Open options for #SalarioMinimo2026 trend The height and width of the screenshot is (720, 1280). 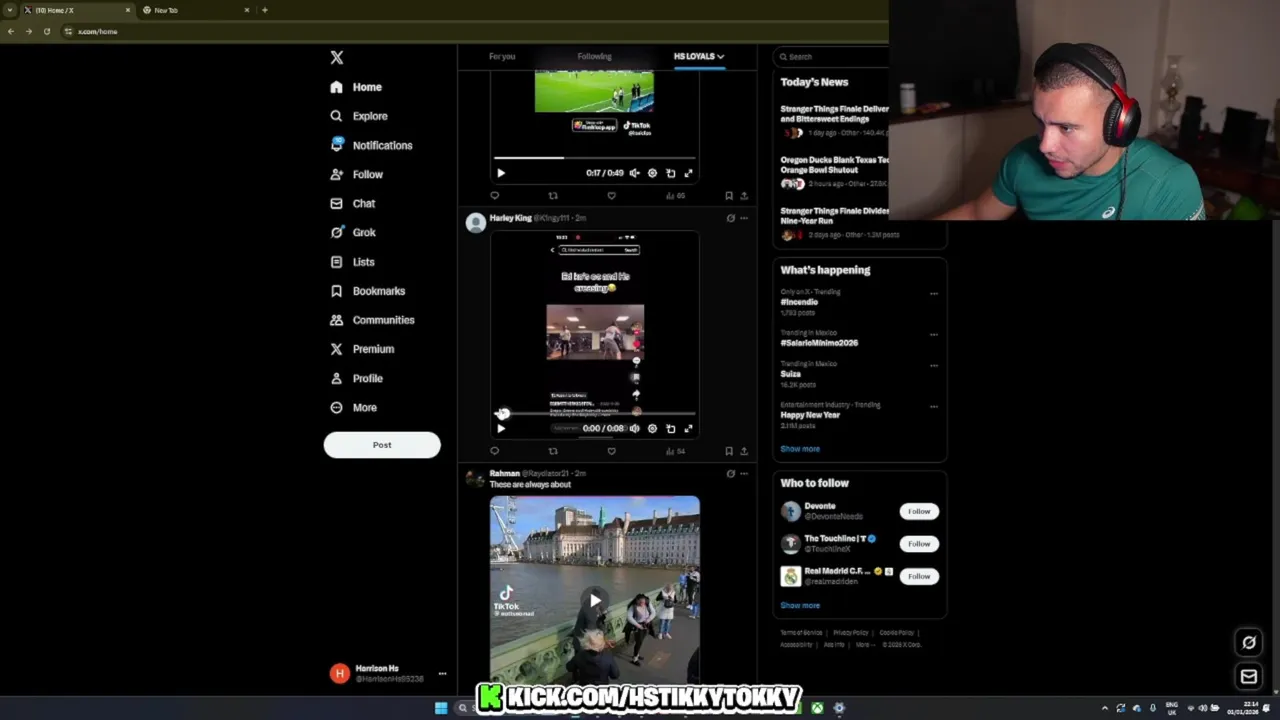934,335
